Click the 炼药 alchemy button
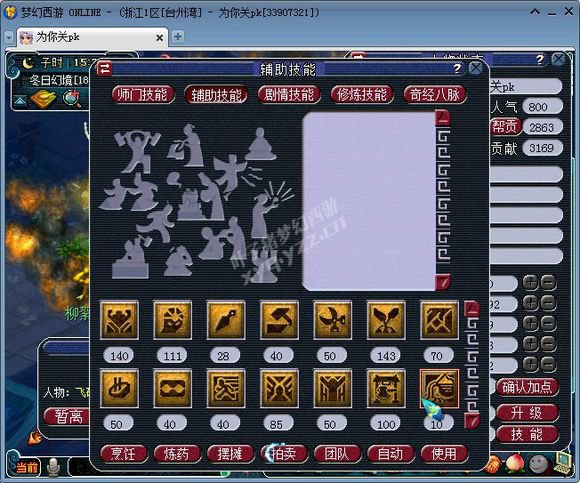 (177, 453)
